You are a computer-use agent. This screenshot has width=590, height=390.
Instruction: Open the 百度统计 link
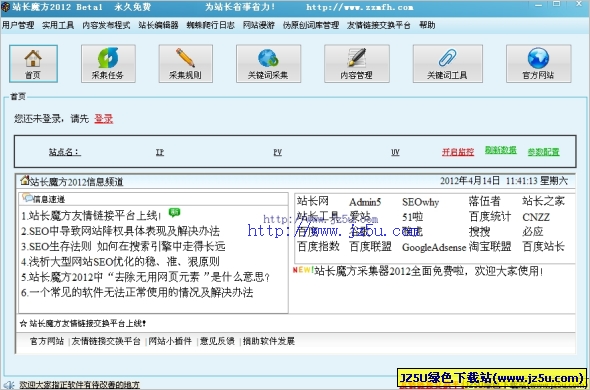point(490,217)
